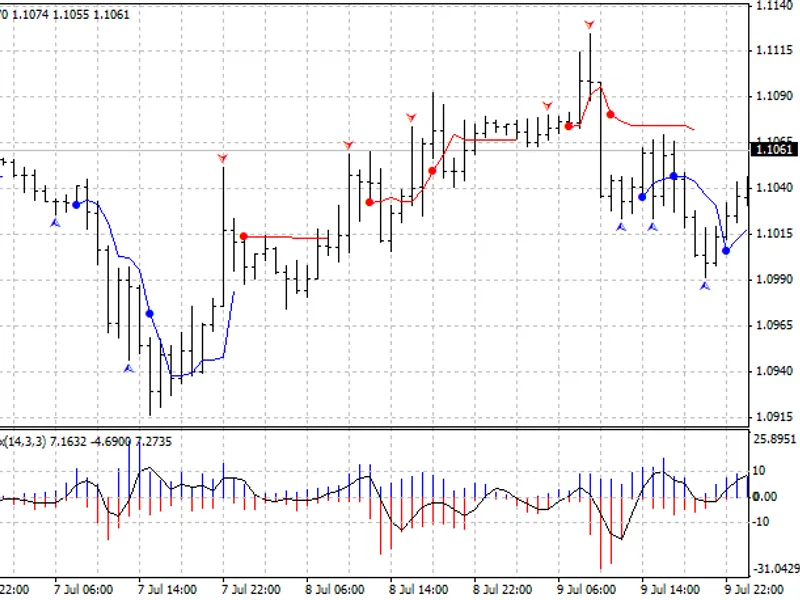Click the 1.1090 price axis label
The height and width of the screenshot is (600, 800).
coord(774,96)
